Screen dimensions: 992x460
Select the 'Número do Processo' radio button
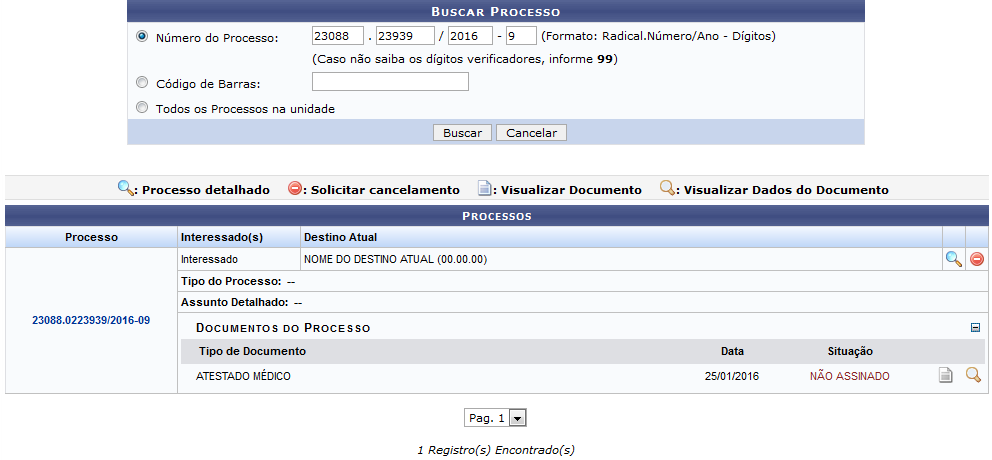tap(142, 36)
